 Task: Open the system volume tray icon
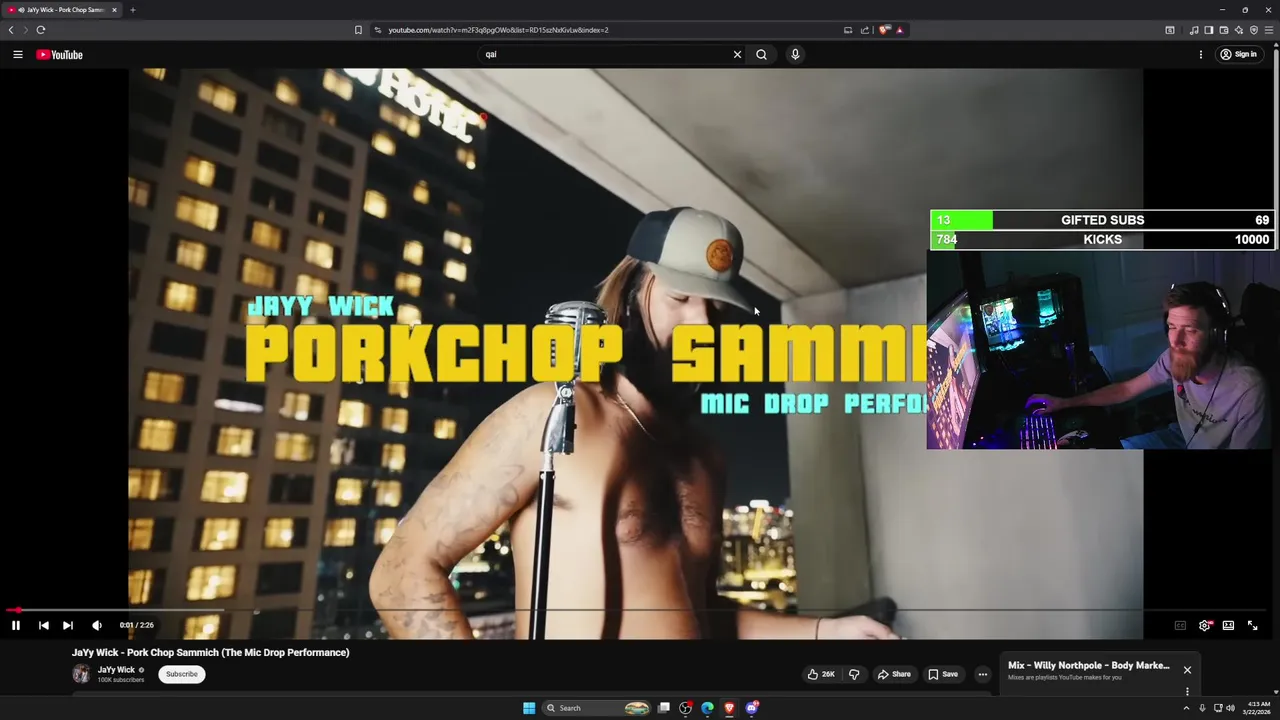1230,708
